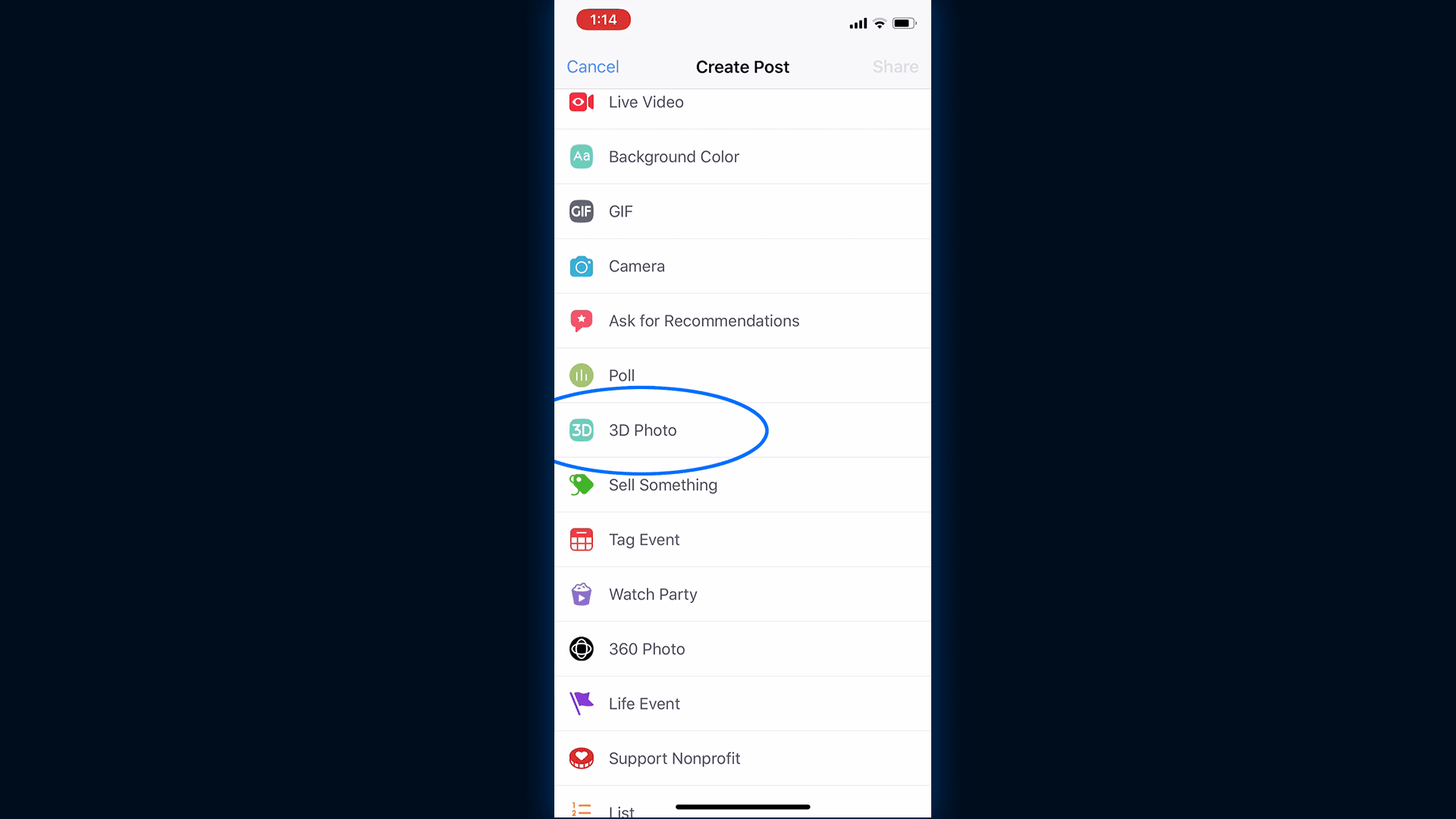1456x819 pixels.
Task: Click the Poll icon
Action: [x=581, y=375]
